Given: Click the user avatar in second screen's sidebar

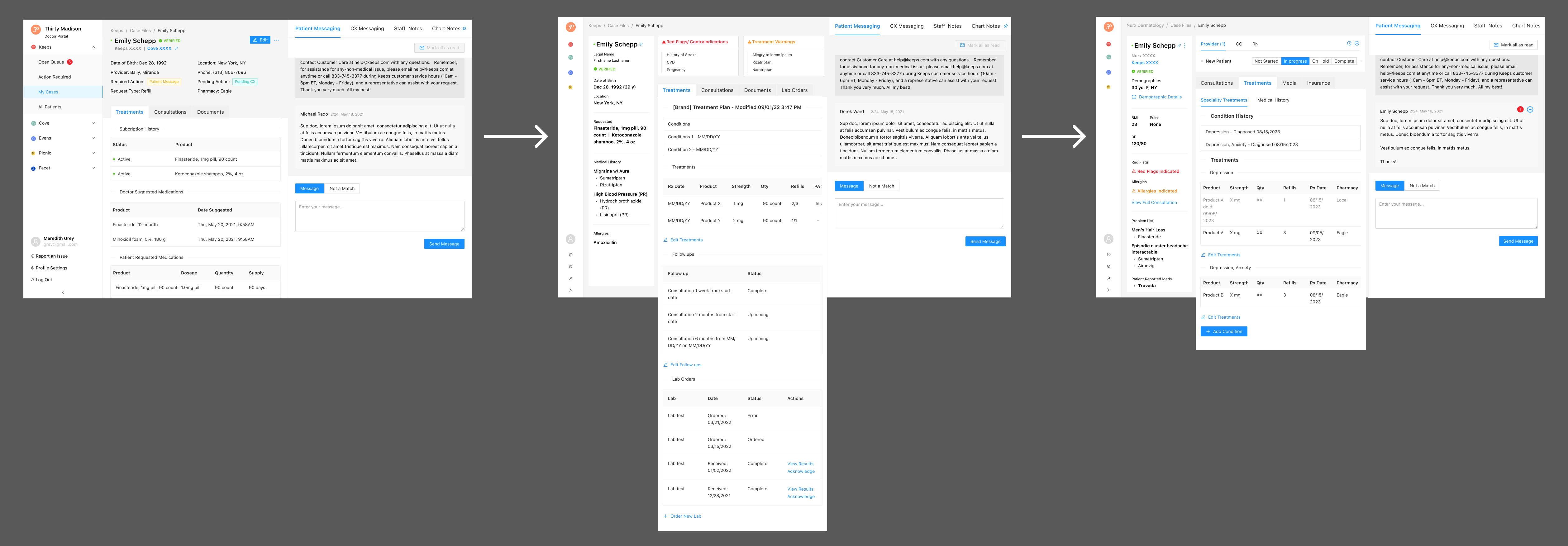Looking at the screenshot, I should [570, 239].
